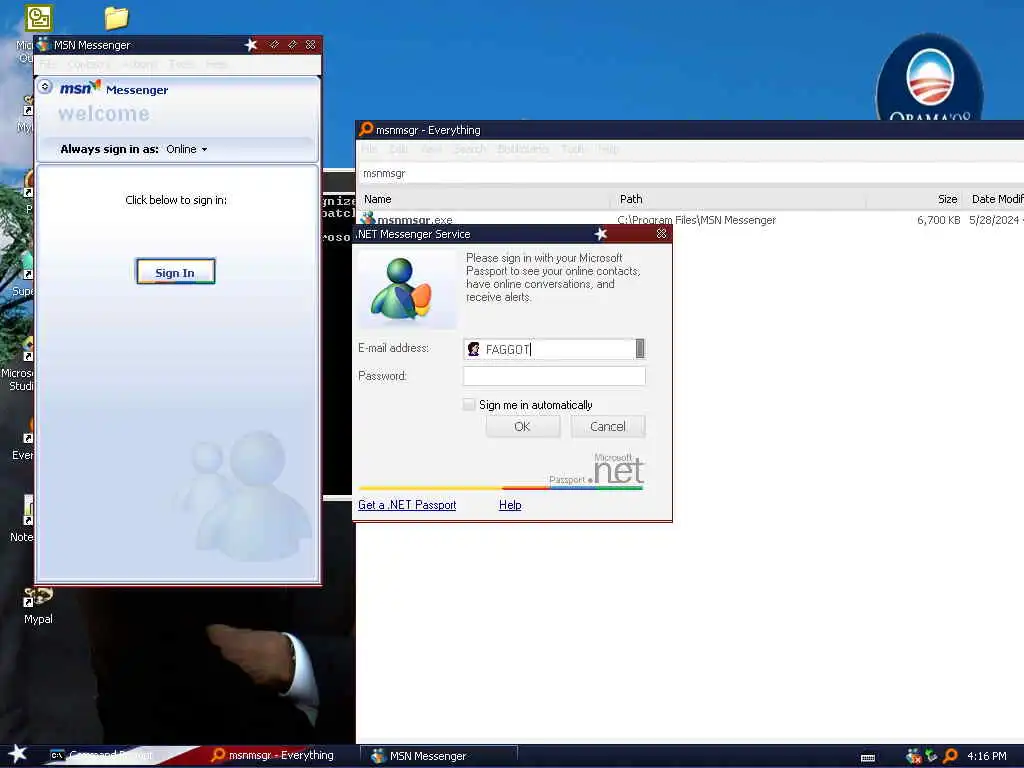
Task: Click Cancel in the sign-in dialog
Action: tap(608, 426)
